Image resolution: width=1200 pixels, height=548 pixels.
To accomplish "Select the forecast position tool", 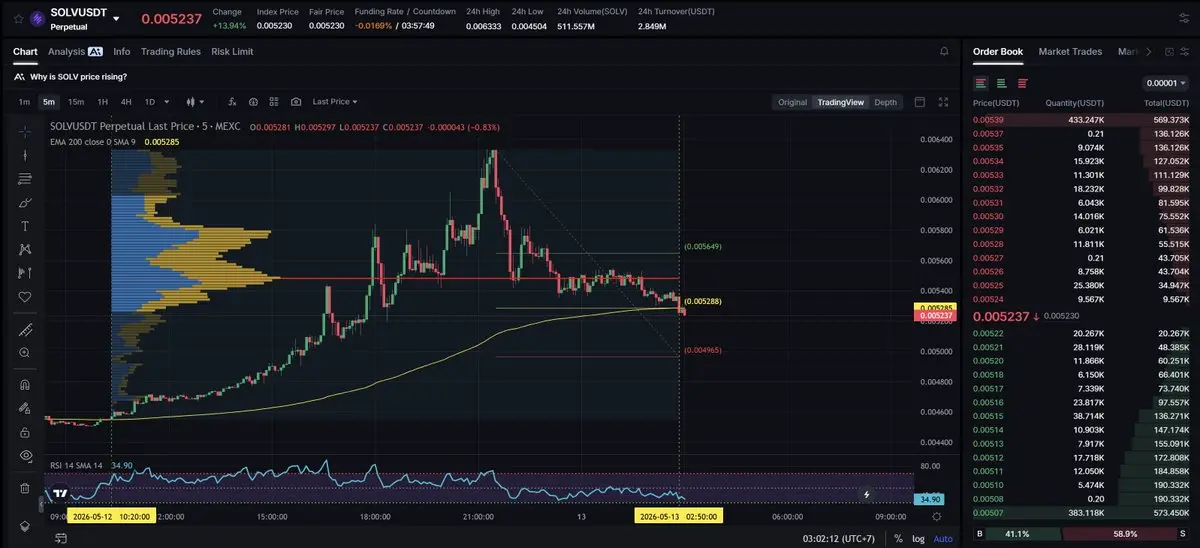I will (25, 273).
